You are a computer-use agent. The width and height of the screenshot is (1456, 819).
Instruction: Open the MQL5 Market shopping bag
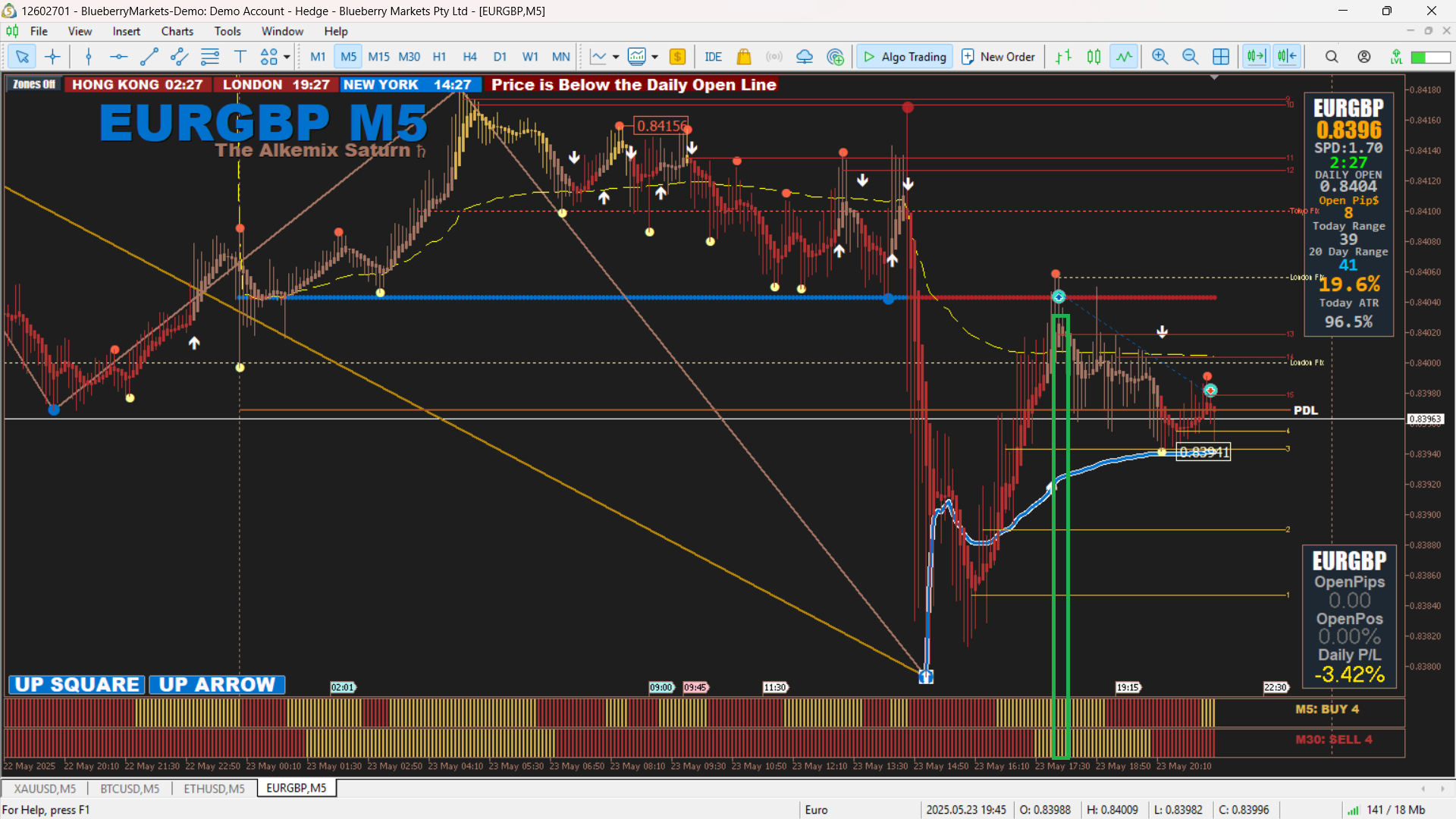(744, 57)
